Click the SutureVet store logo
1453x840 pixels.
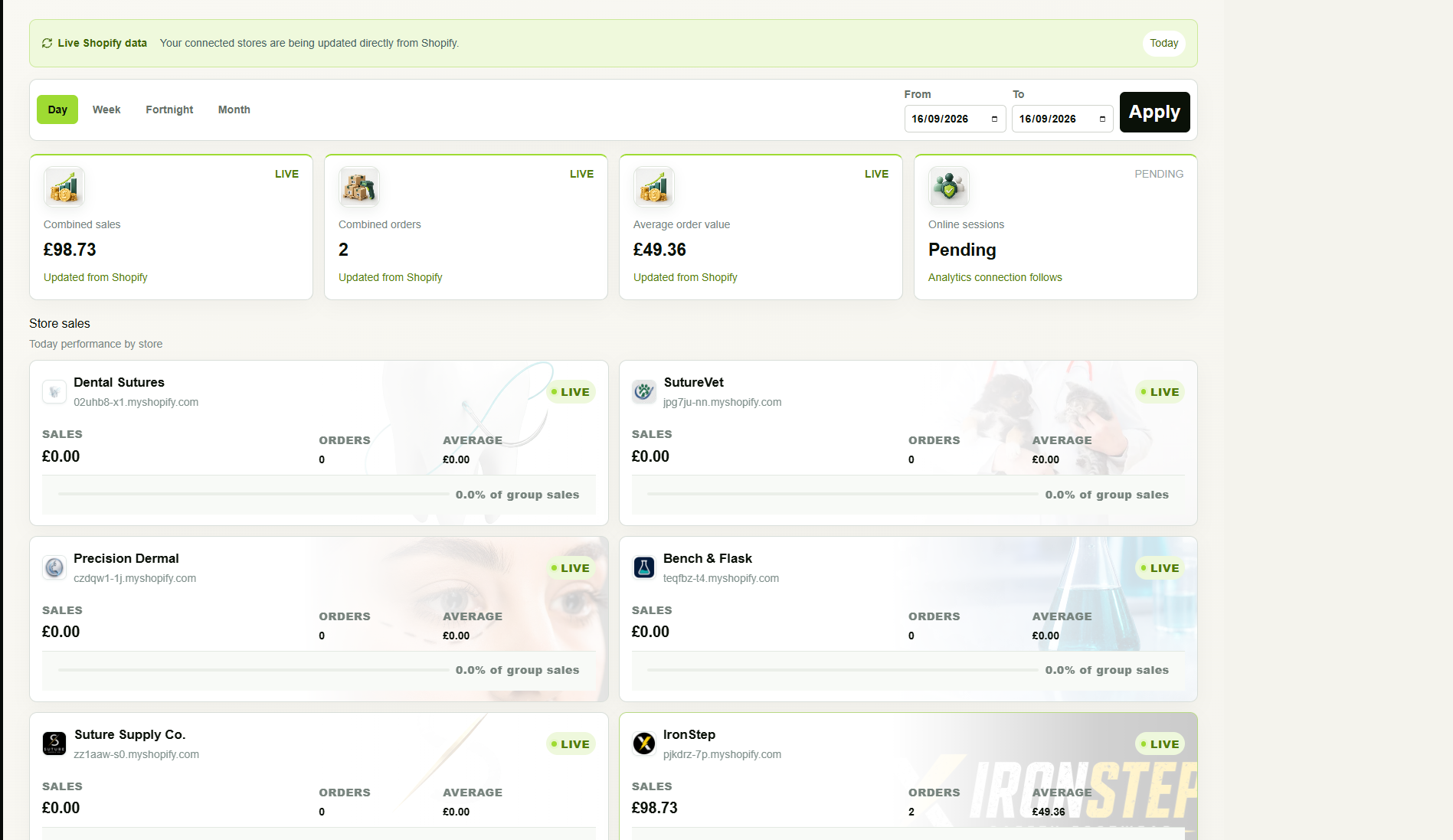(644, 392)
